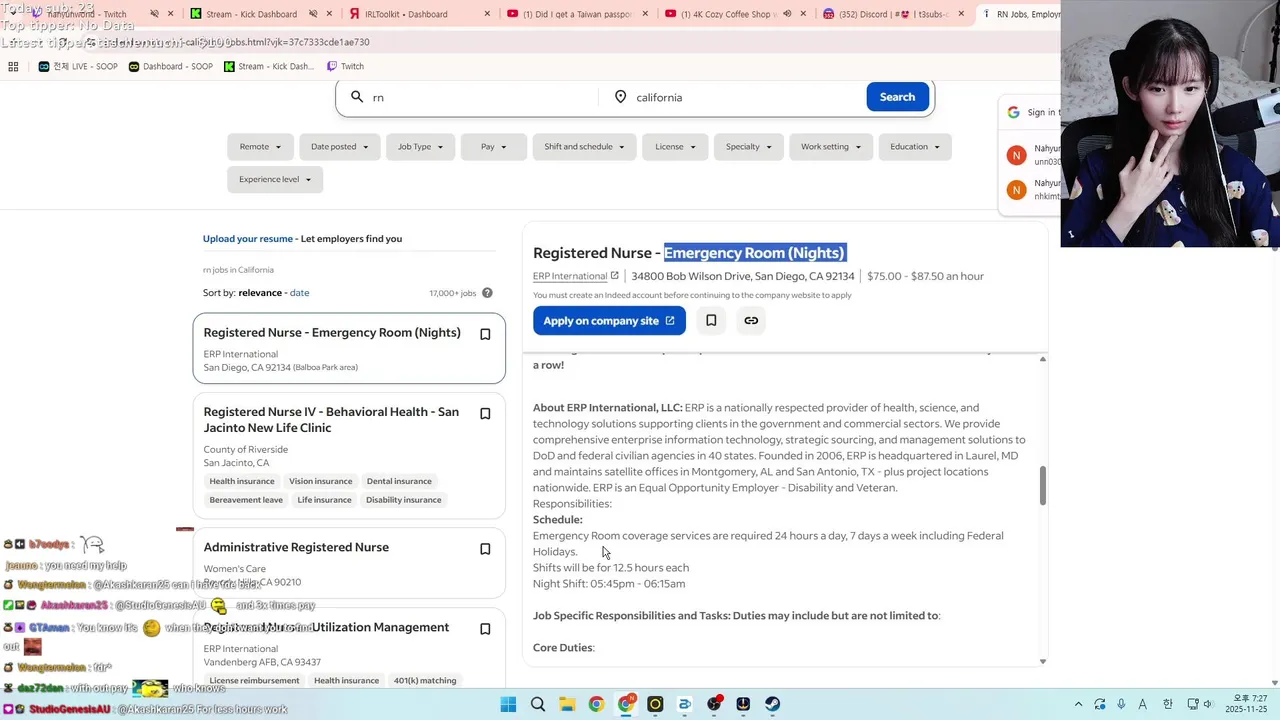Open the Registered Nurse IV Behavioral Health listing
The image size is (1280, 720).
[331, 420]
